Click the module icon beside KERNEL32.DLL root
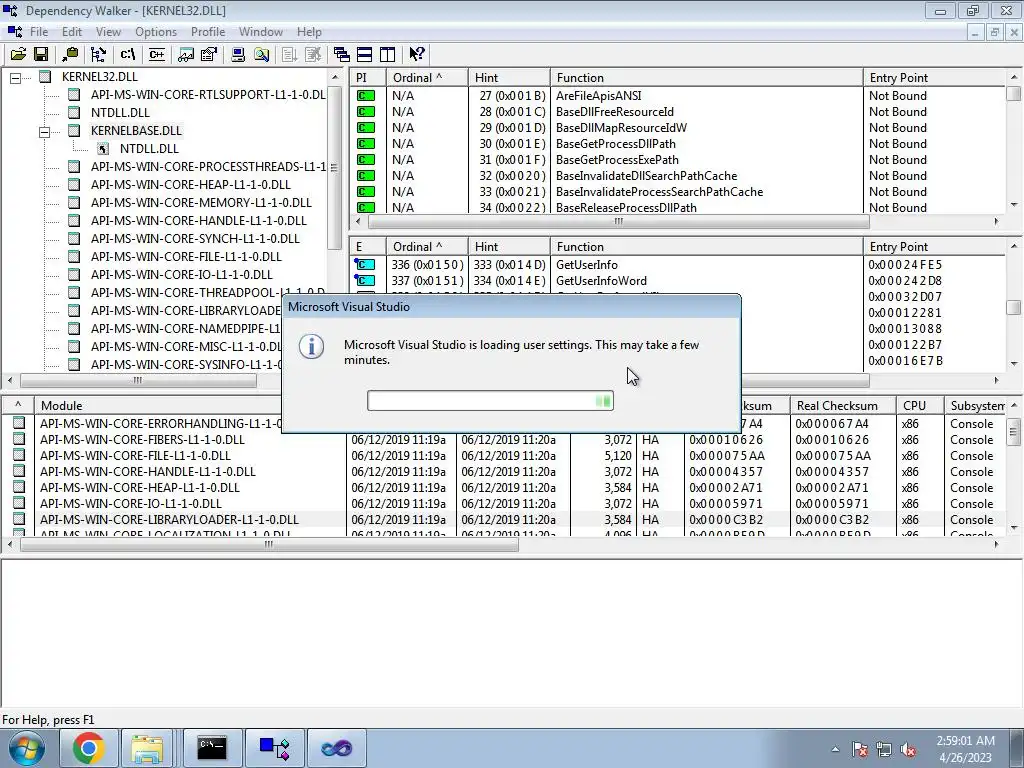 (45, 76)
